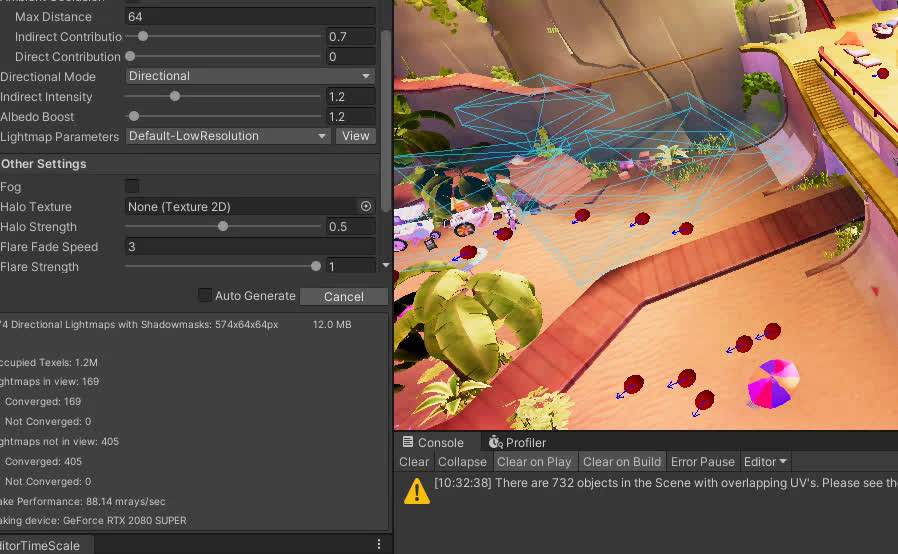Open the Directional Mode dropdown
Image resolution: width=898 pixels, height=554 pixels.
pos(250,76)
